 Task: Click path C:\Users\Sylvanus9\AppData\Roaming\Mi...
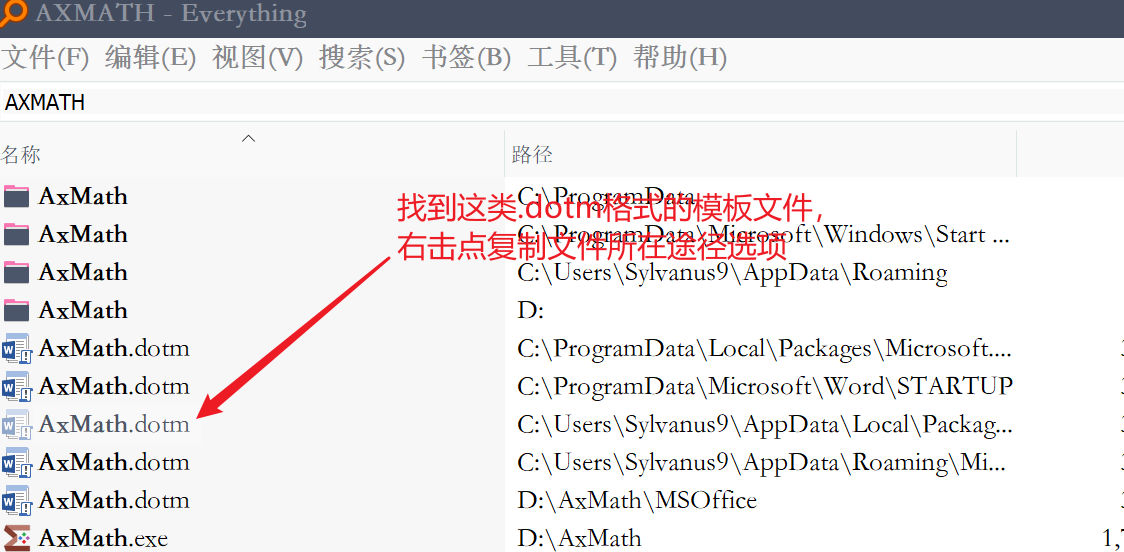761,462
